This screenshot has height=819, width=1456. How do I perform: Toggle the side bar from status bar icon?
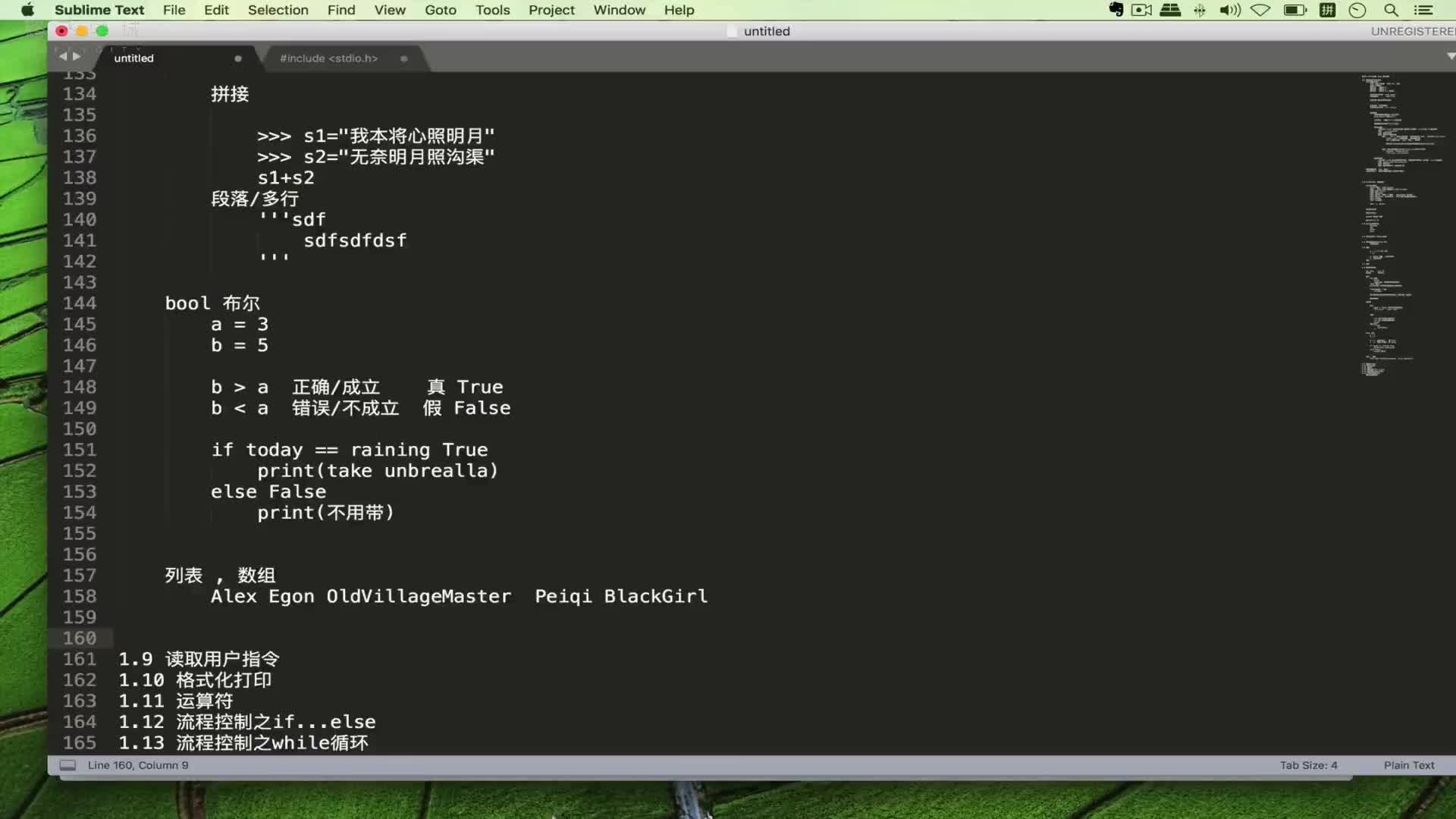[x=67, y=765]
